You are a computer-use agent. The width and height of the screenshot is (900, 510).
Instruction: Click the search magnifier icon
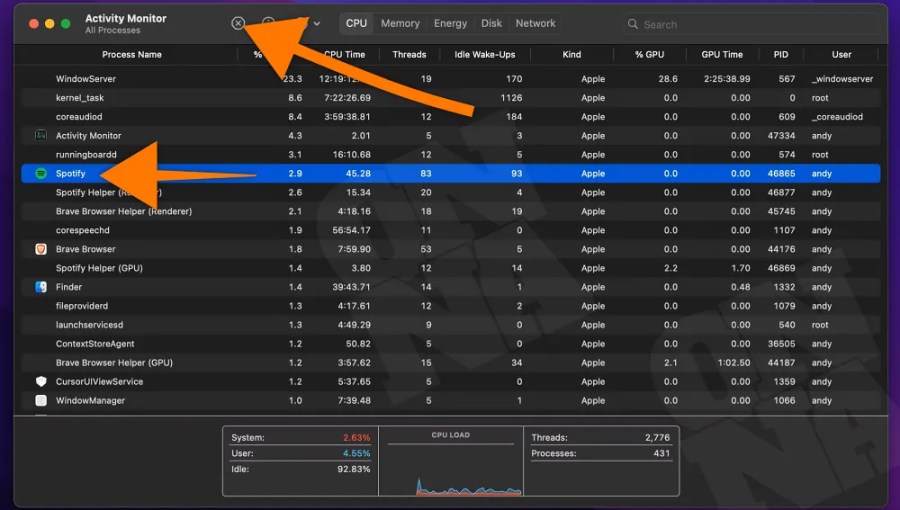pyautogui.click(x=633, y=24)
